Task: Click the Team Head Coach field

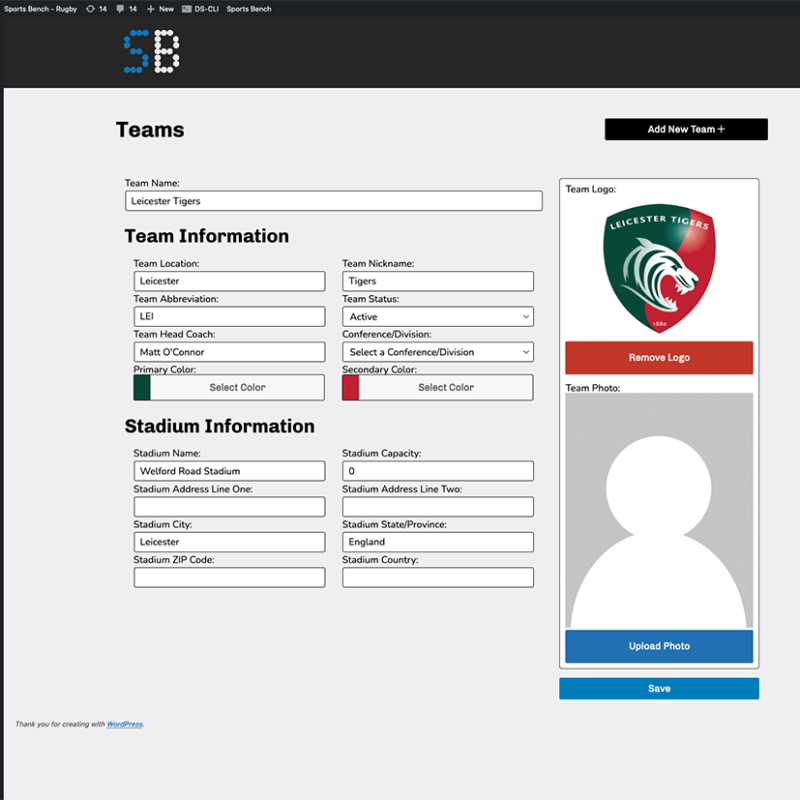Action: pyautogui.click(x=229, y=352)
